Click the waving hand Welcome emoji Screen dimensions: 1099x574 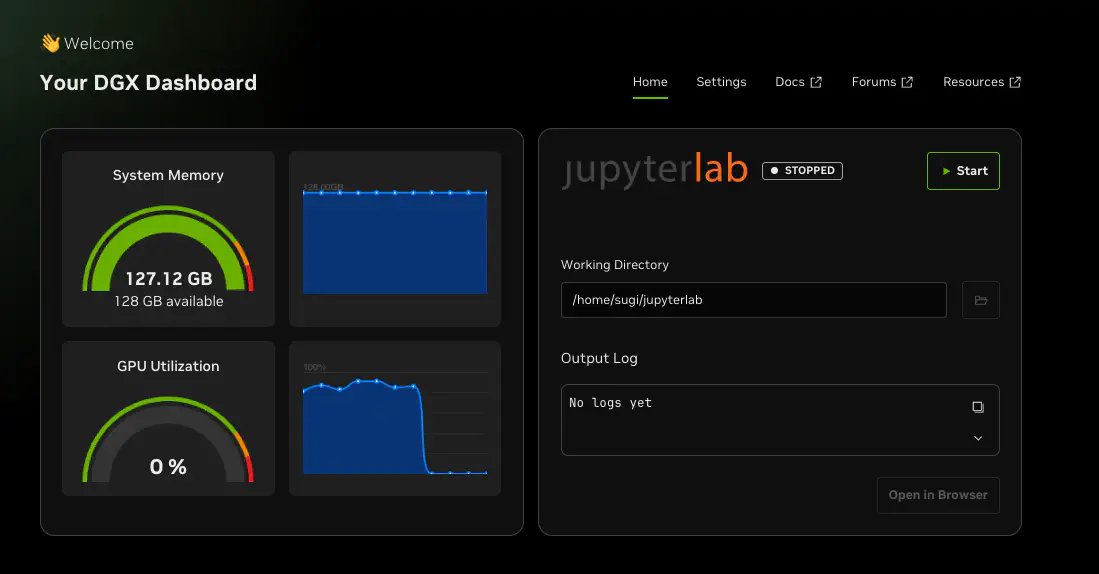click(x=50, y=43)
